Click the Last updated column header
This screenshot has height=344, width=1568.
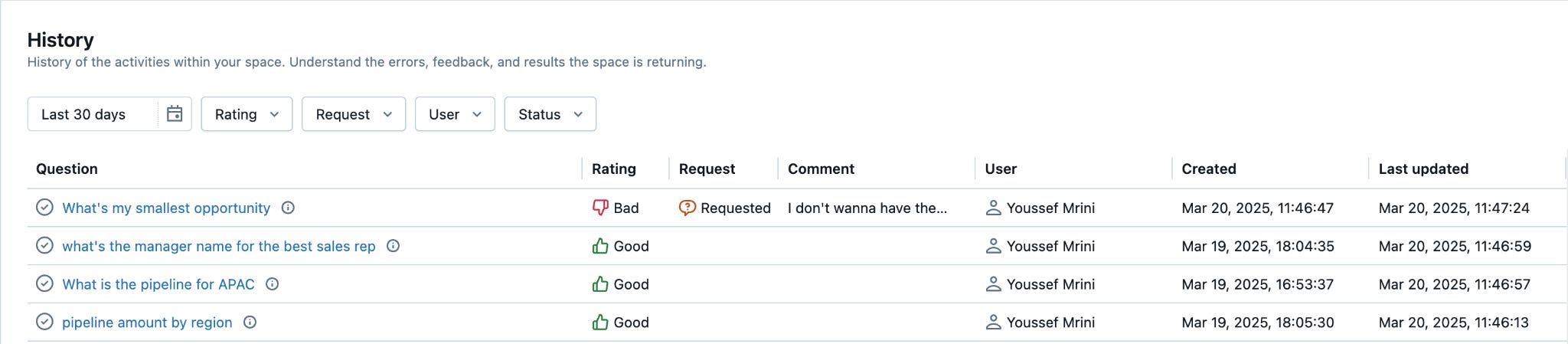point(1423,169)
